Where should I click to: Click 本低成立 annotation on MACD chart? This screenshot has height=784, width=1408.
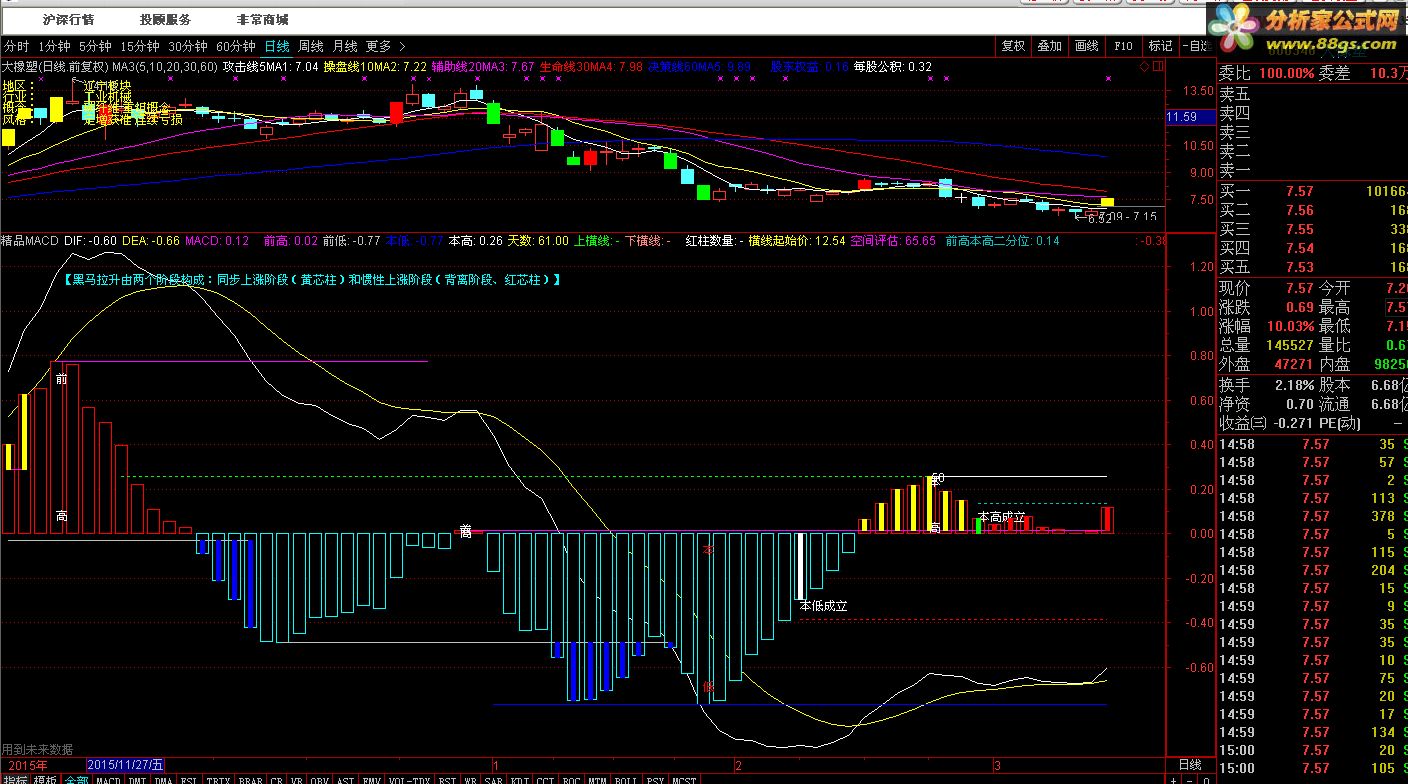(x=823, y=605)
